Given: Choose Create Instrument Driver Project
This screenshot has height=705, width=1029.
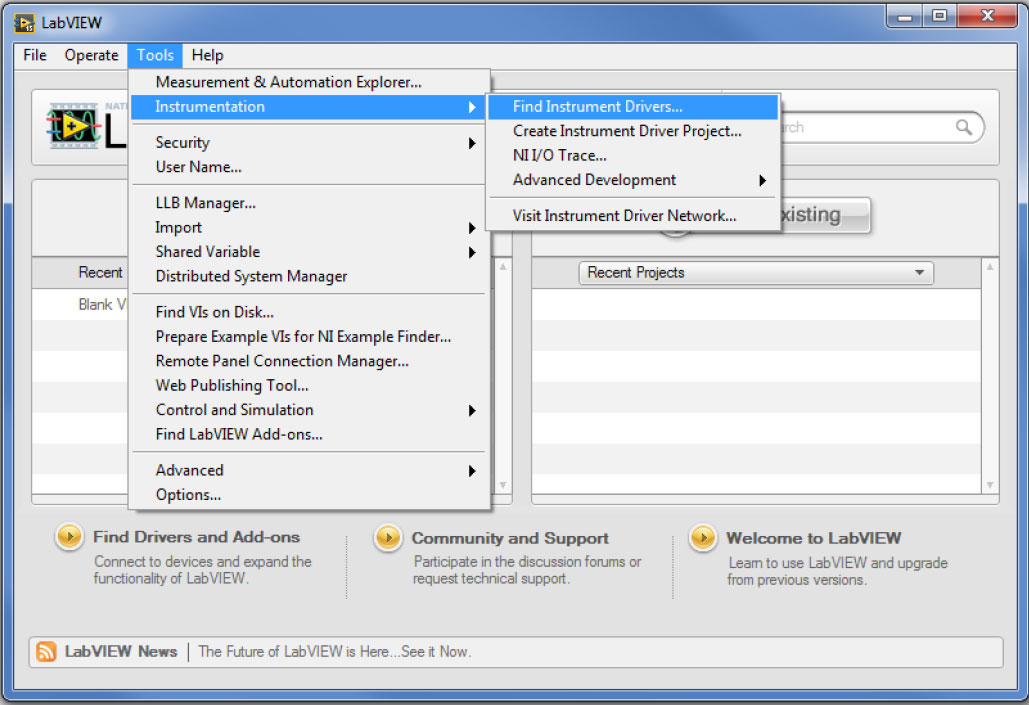Looking at the screenshot, I should point(627,131).
